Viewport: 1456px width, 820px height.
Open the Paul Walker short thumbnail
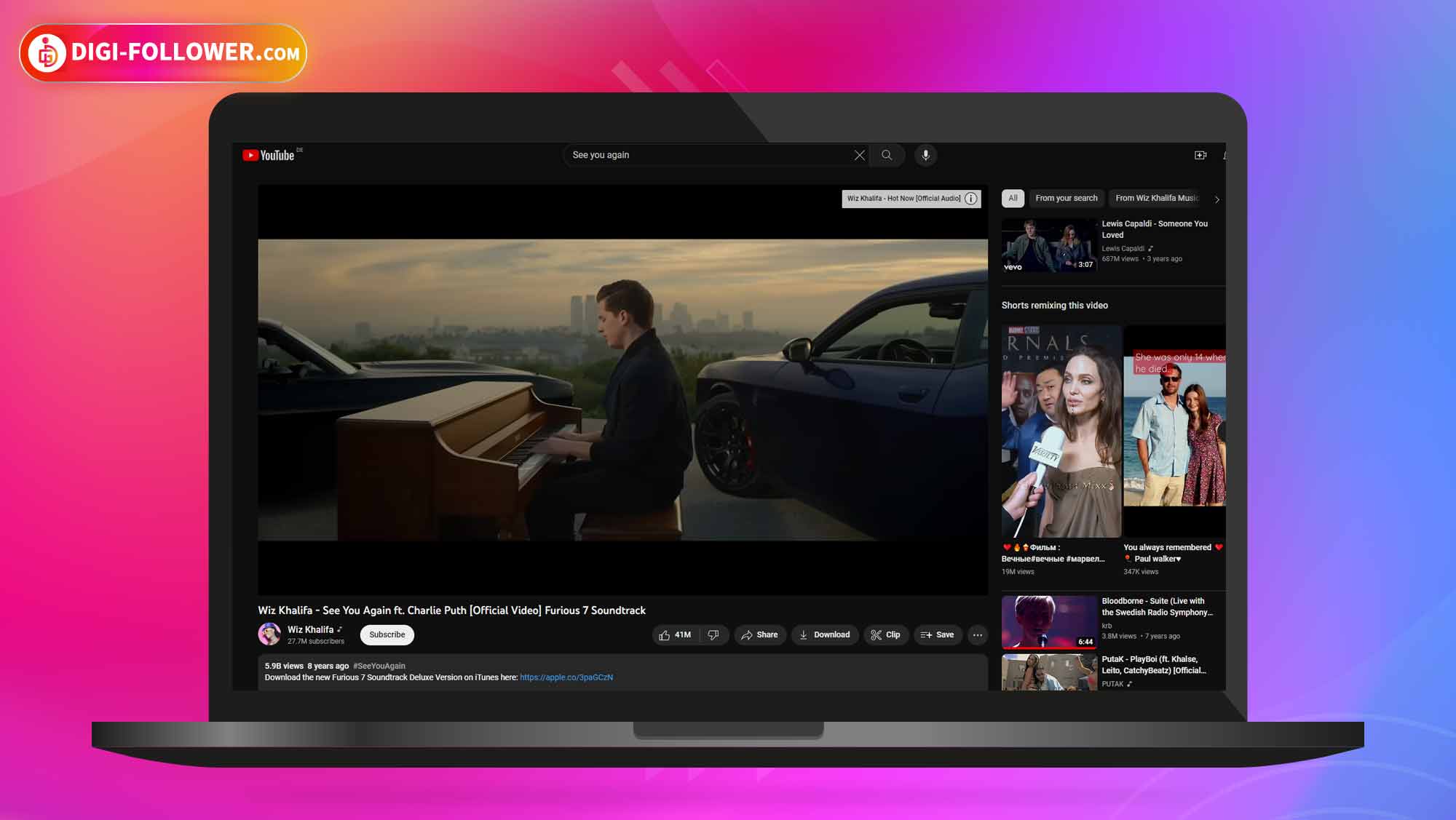click(1174, 431)
